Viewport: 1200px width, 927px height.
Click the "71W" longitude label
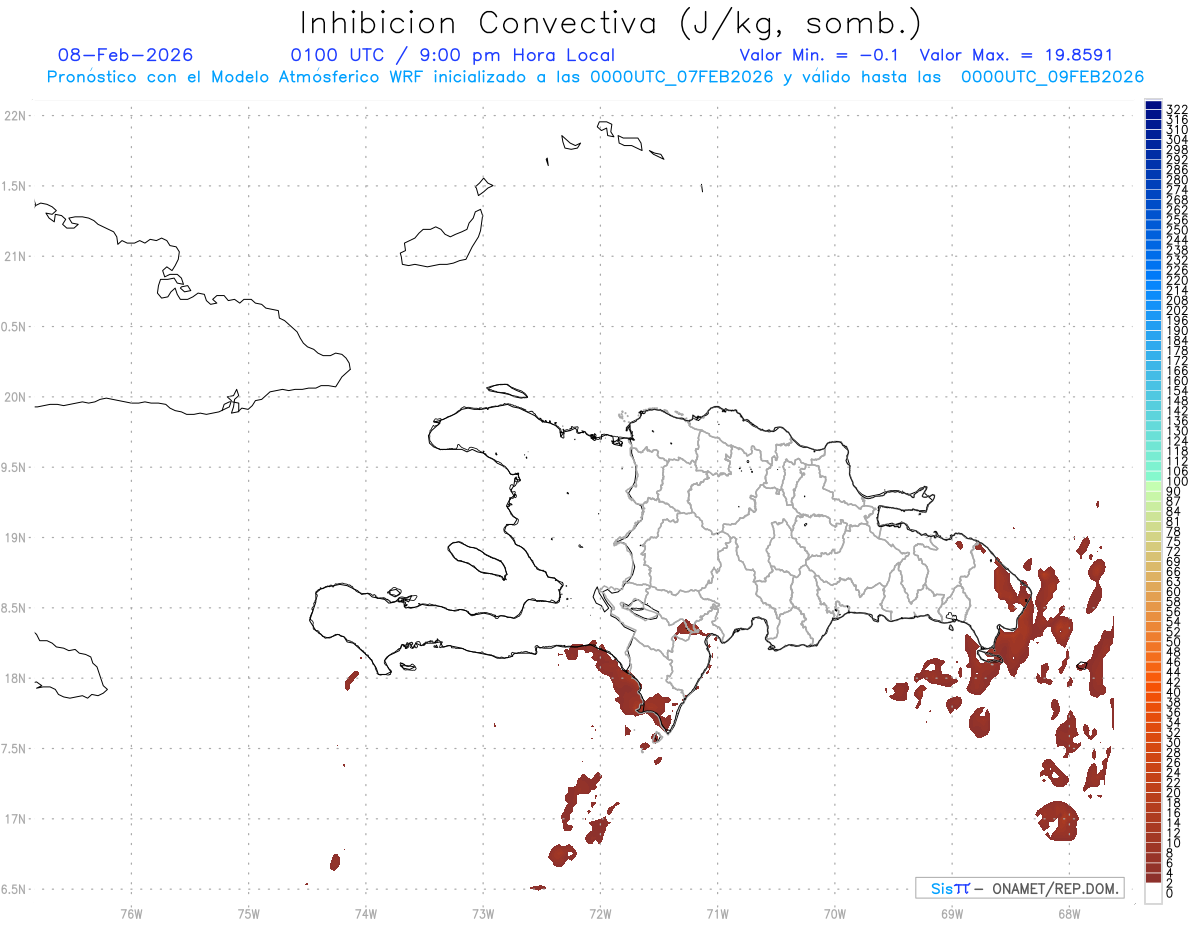[717, 913]
